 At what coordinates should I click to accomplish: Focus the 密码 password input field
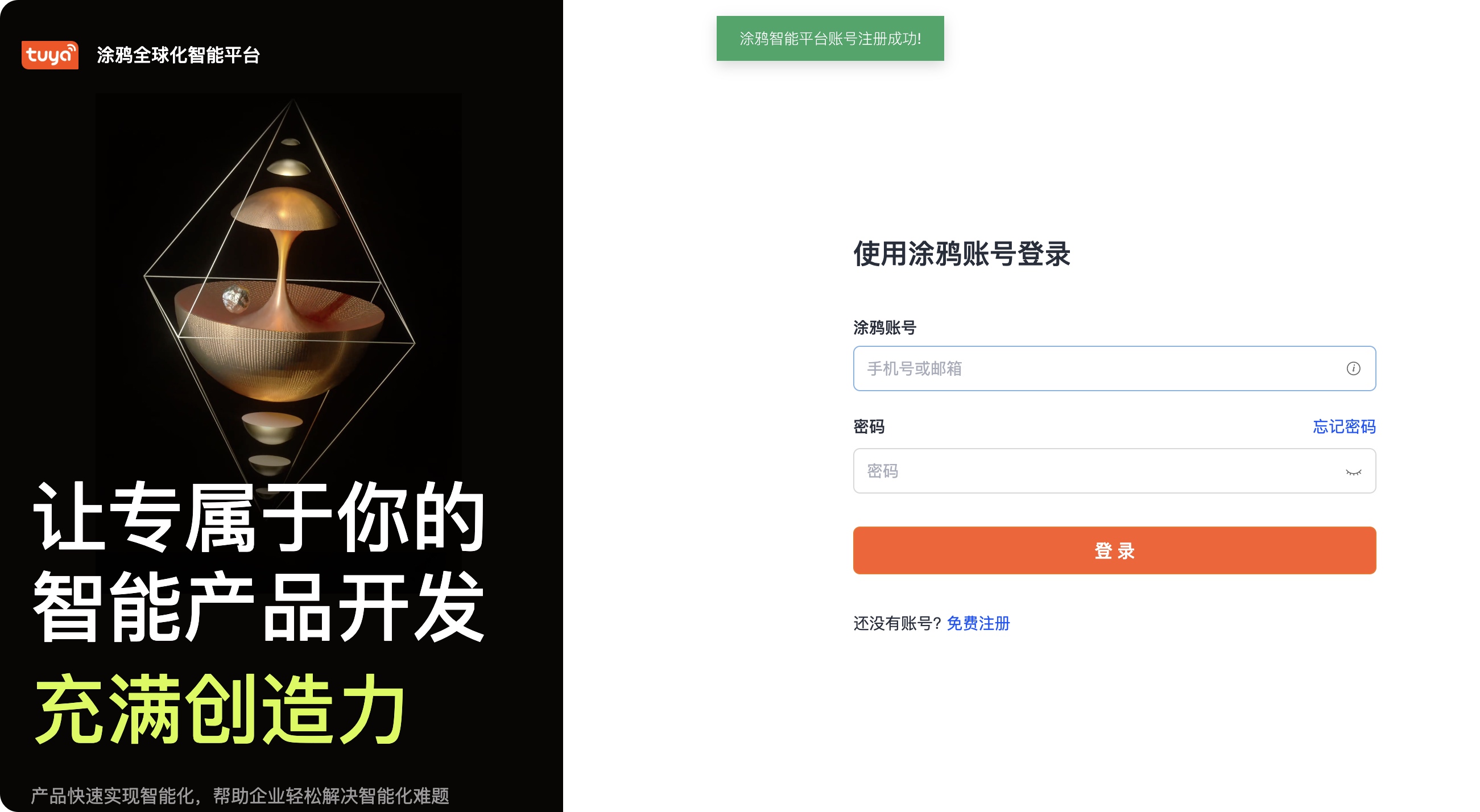point(1114,471)
